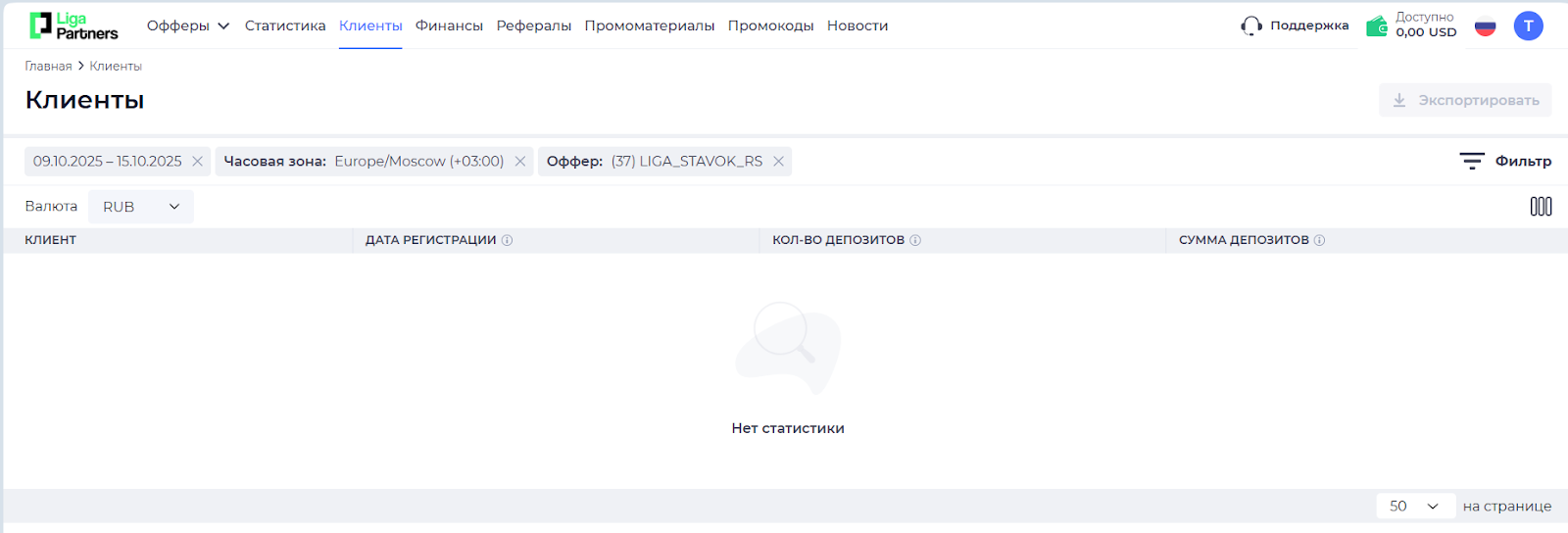Change the 50 per page dropdown
The height and width of the screenshot is (533, 1568).
(1413, 506)
